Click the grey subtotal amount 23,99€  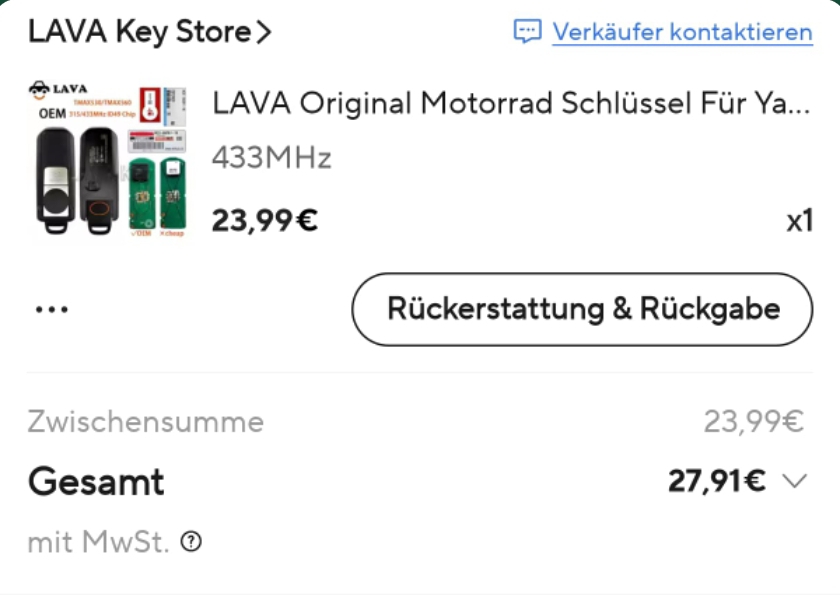point(753,422)
